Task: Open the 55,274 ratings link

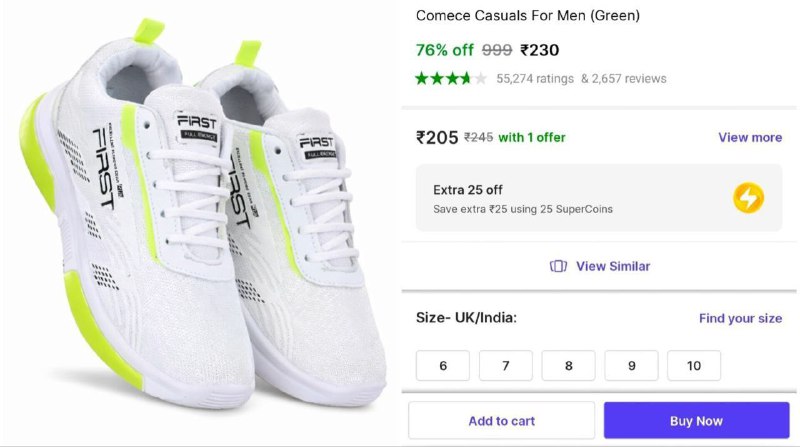Action: pos(535,78)
